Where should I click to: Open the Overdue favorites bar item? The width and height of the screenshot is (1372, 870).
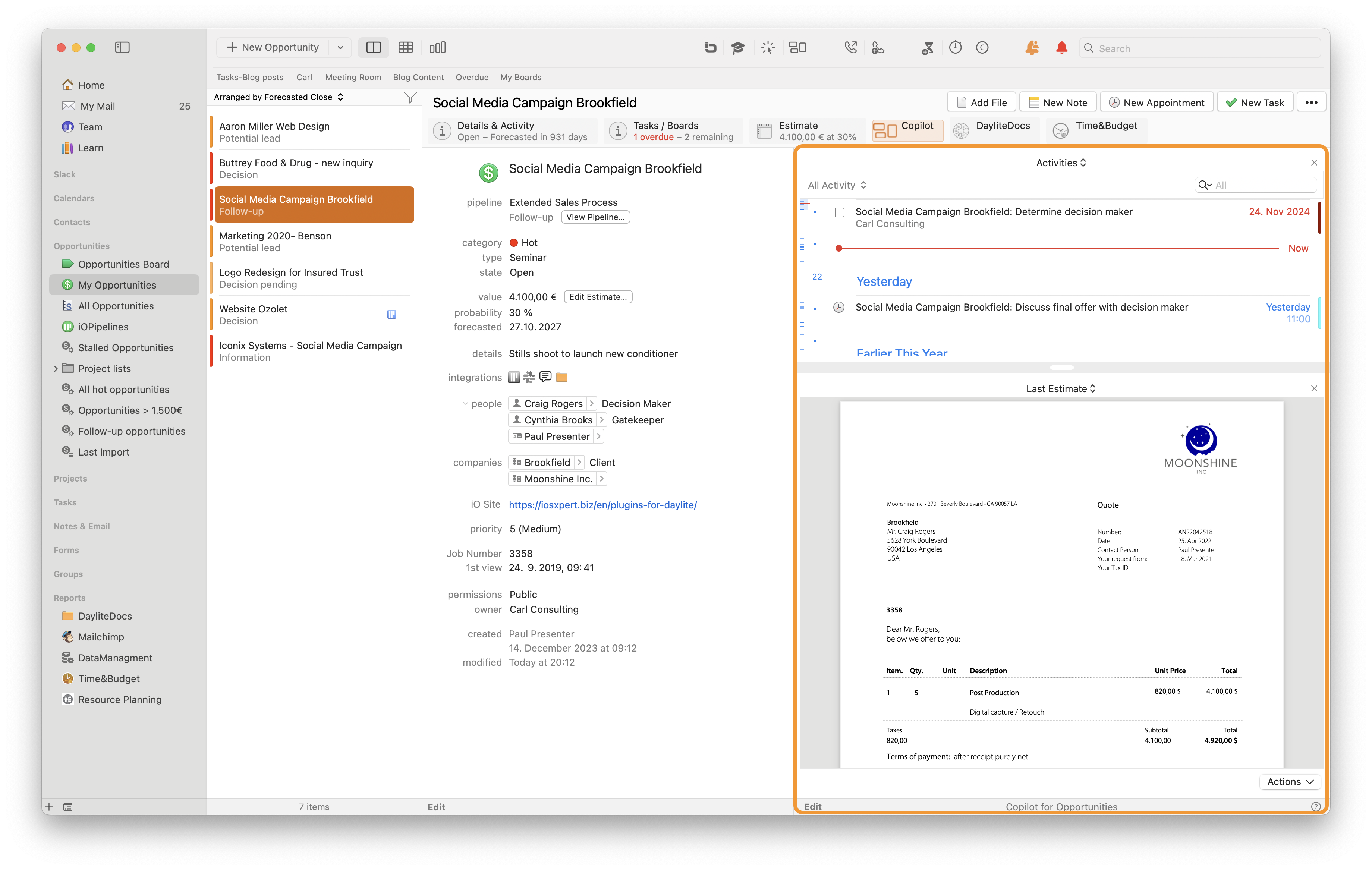472,78
